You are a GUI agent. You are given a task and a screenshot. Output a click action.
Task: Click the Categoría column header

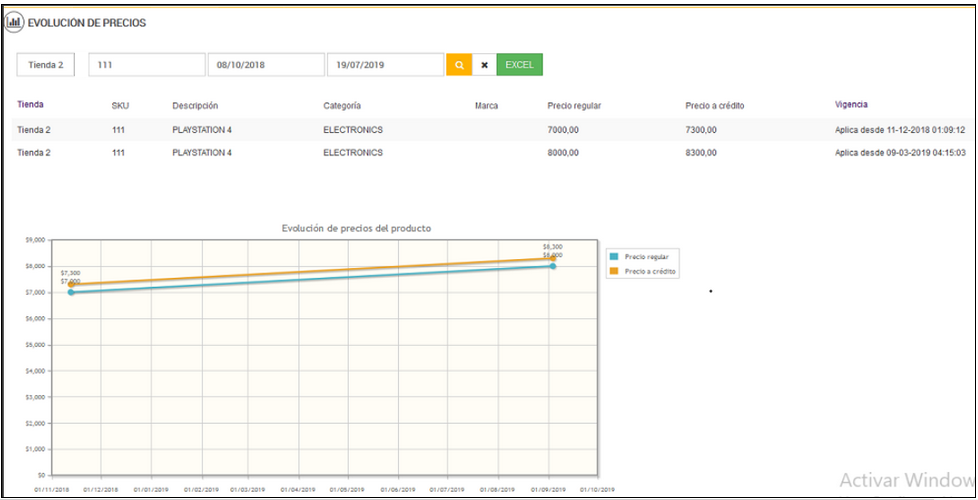tap(342, 105)
